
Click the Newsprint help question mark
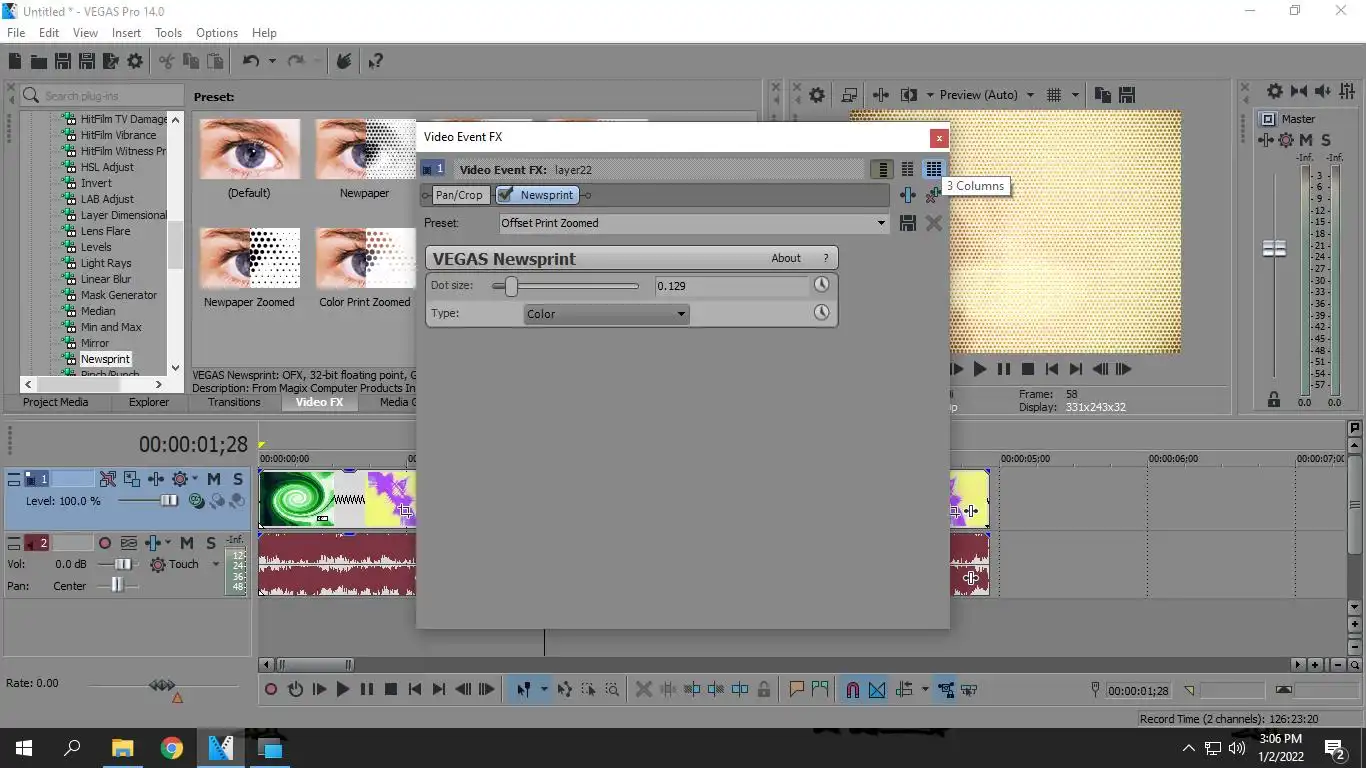(825, 258)
